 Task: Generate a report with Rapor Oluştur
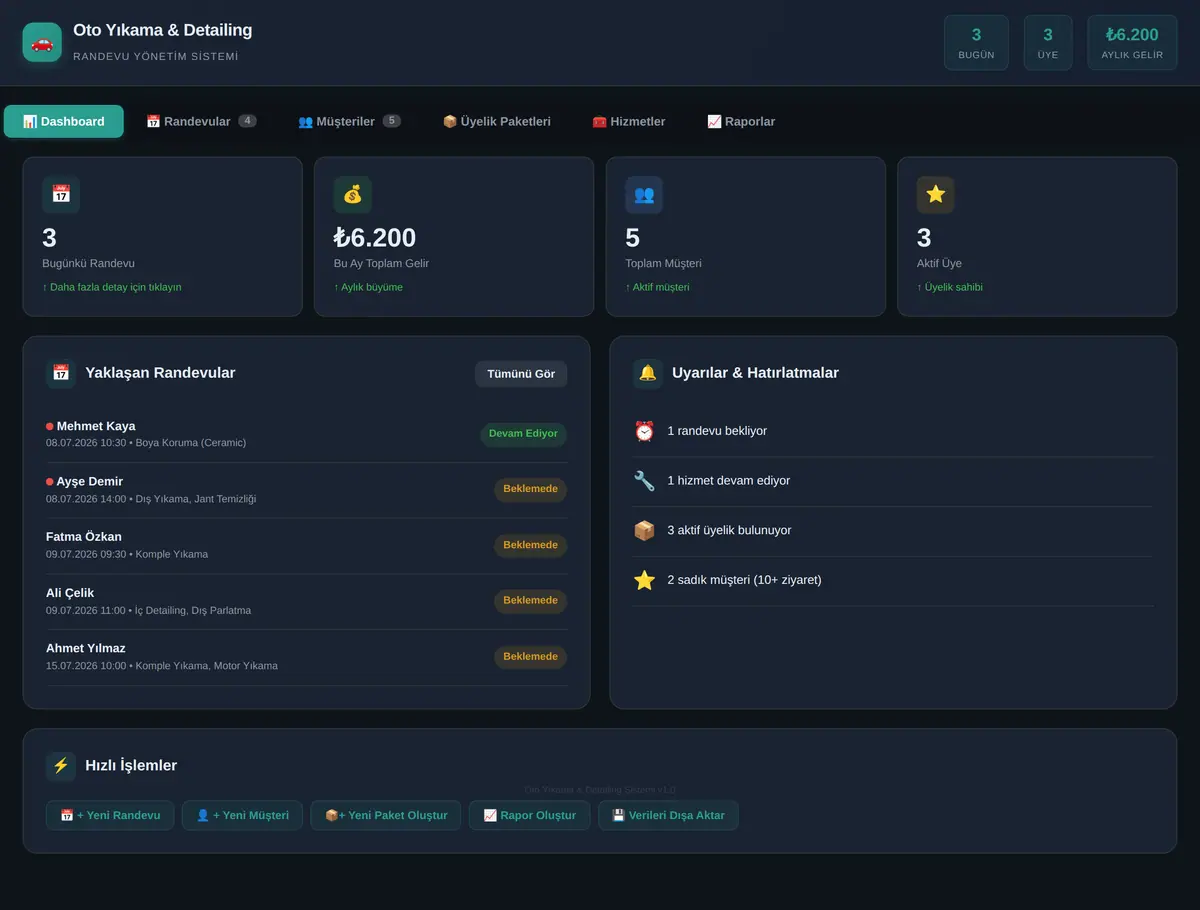click(x=530, y=815)
